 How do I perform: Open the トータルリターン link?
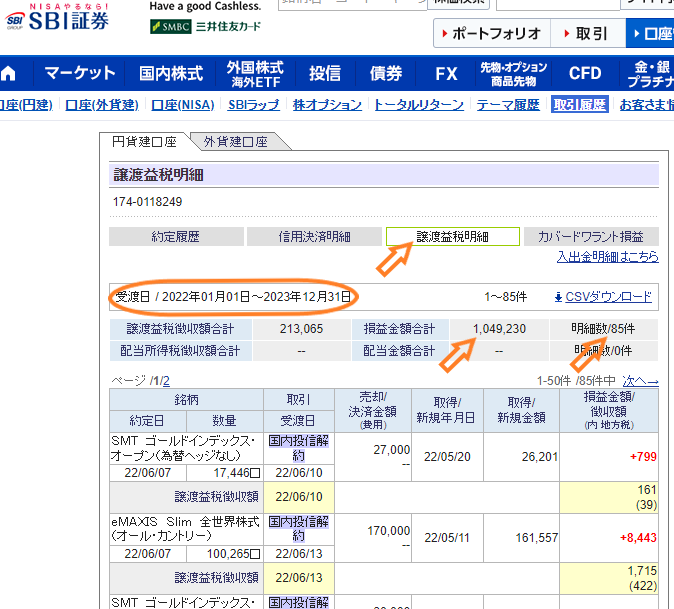[x=419, y=105]
